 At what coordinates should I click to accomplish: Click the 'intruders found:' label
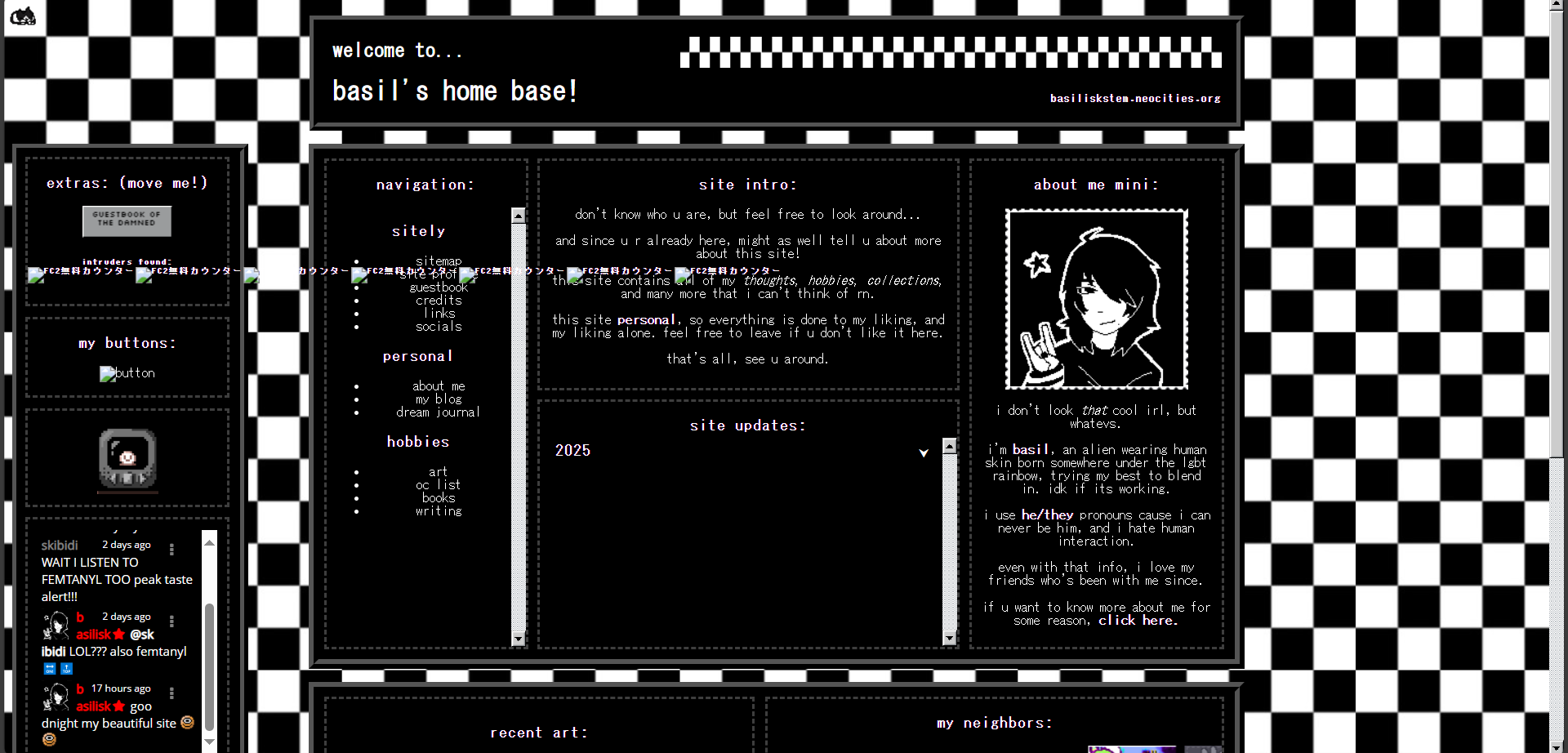[127, 262]
